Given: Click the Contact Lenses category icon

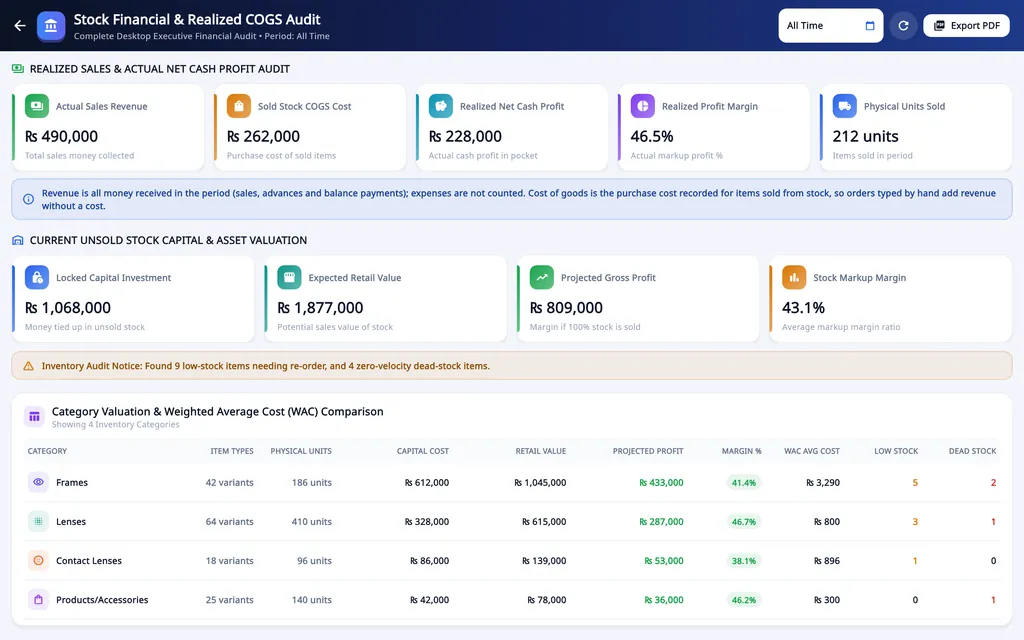Looking at the screenshot, I should (39, 560).
